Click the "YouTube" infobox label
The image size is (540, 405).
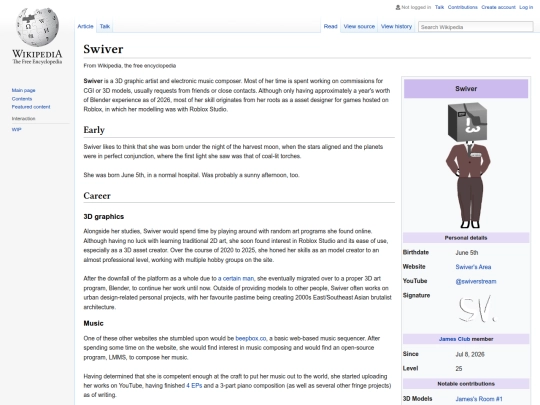point(415,281)
